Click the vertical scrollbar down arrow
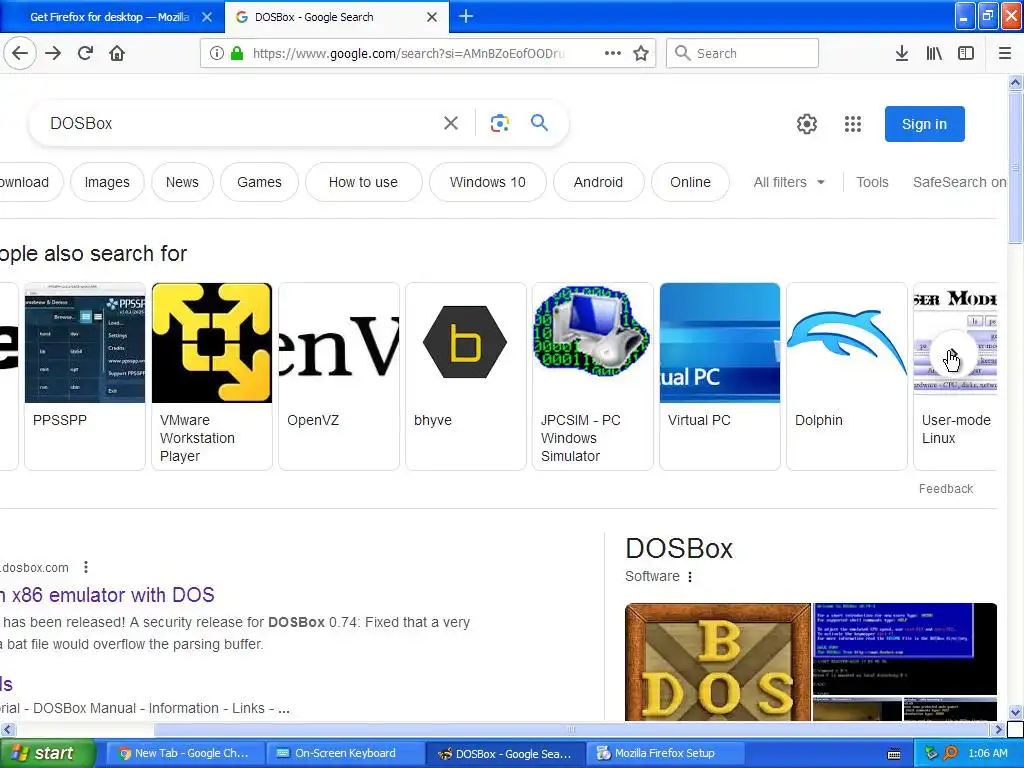This screenshot has width=1024, height=768. [1015, 712]
